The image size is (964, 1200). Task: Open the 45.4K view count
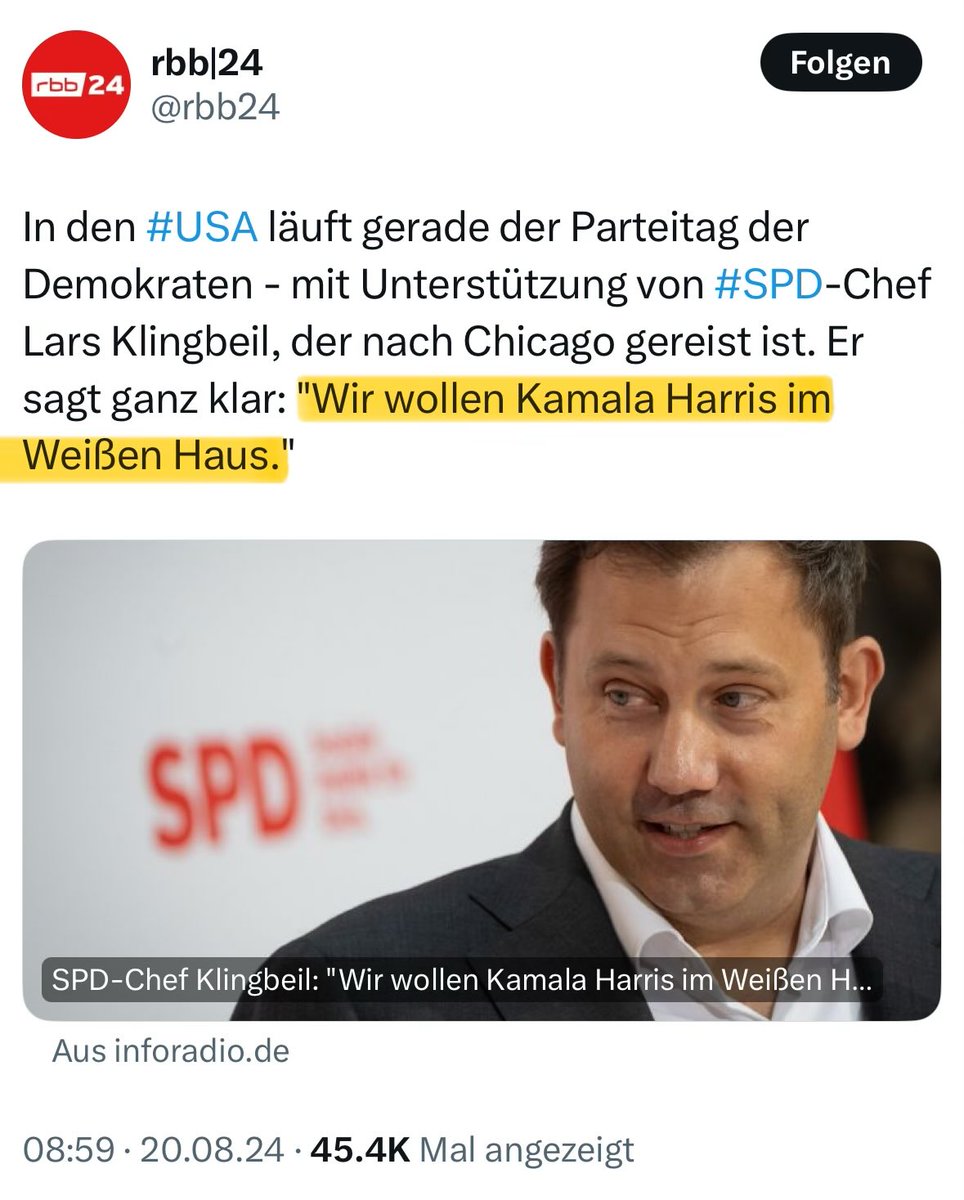(361, 1150)
